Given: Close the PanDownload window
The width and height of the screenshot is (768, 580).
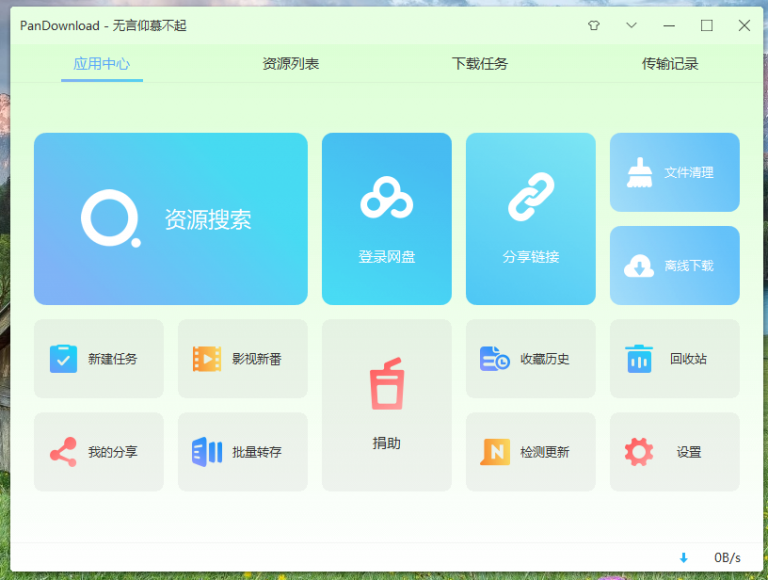Looking at the screenshot, I should (744, 25).
